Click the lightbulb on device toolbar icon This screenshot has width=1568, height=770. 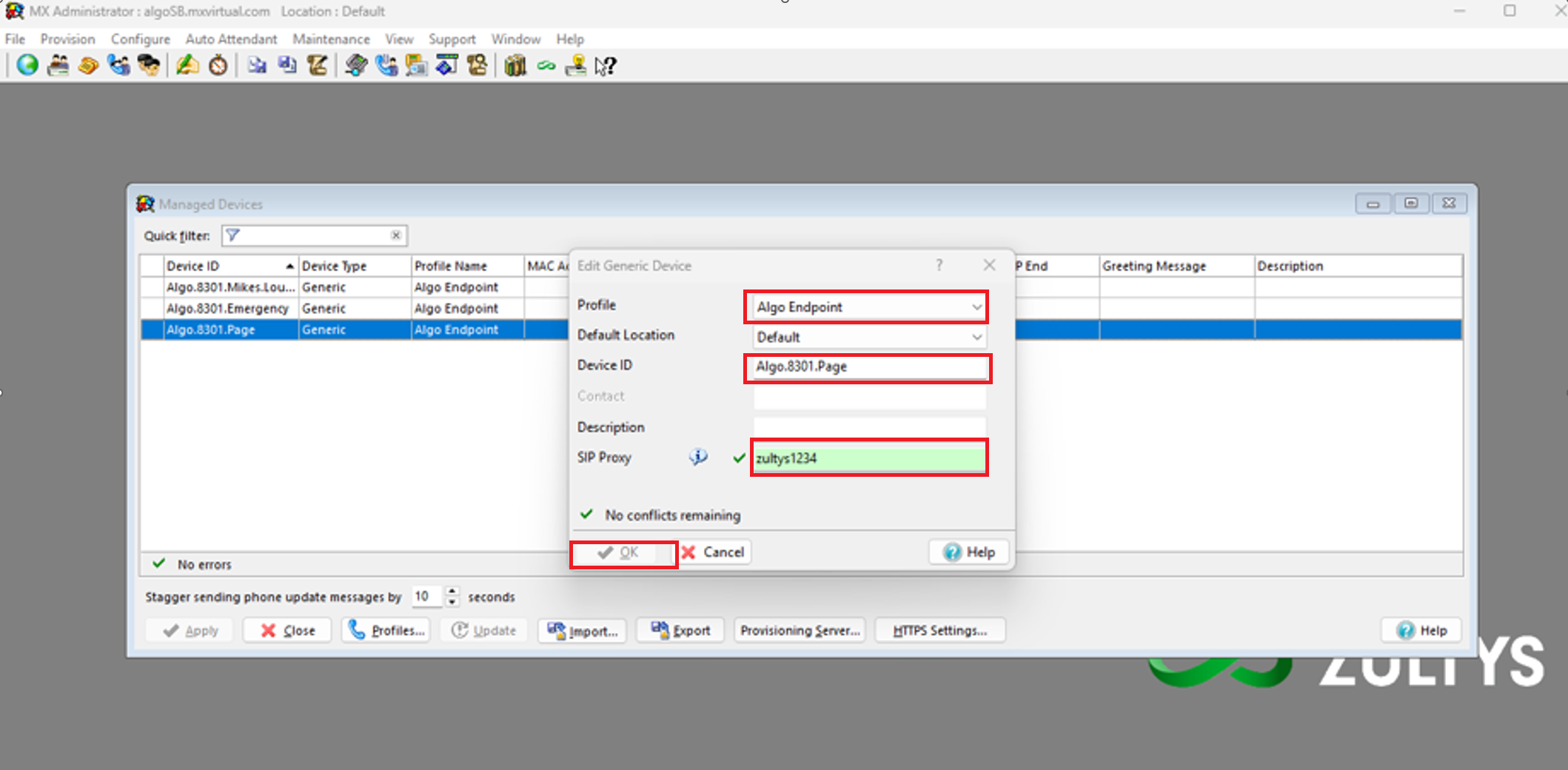coord(576,65)
